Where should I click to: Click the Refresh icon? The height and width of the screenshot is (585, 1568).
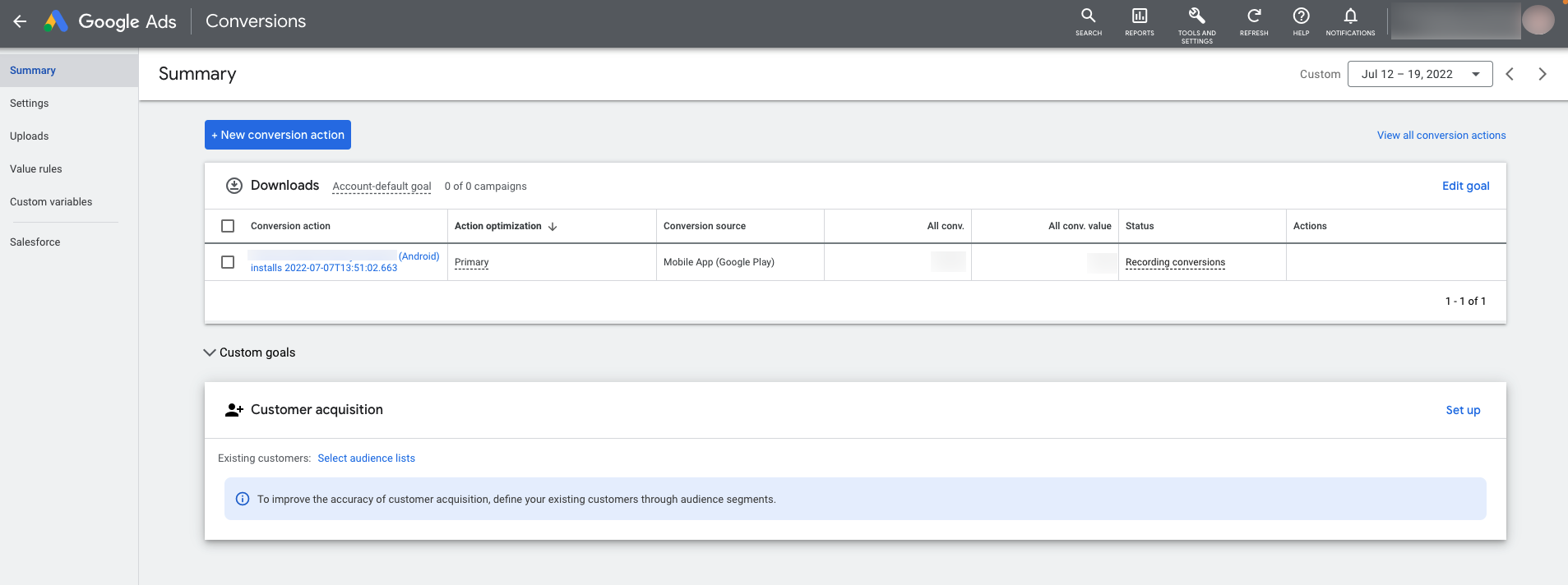point(1253,21)
